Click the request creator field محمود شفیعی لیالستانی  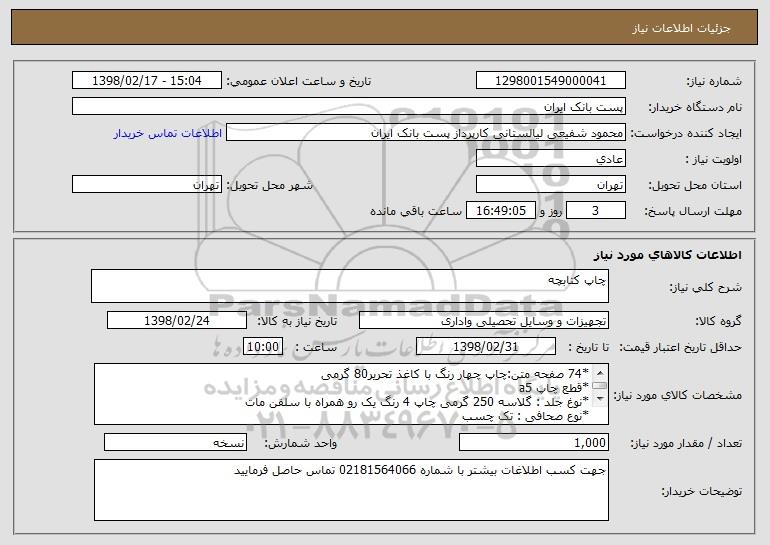point(426,133)
